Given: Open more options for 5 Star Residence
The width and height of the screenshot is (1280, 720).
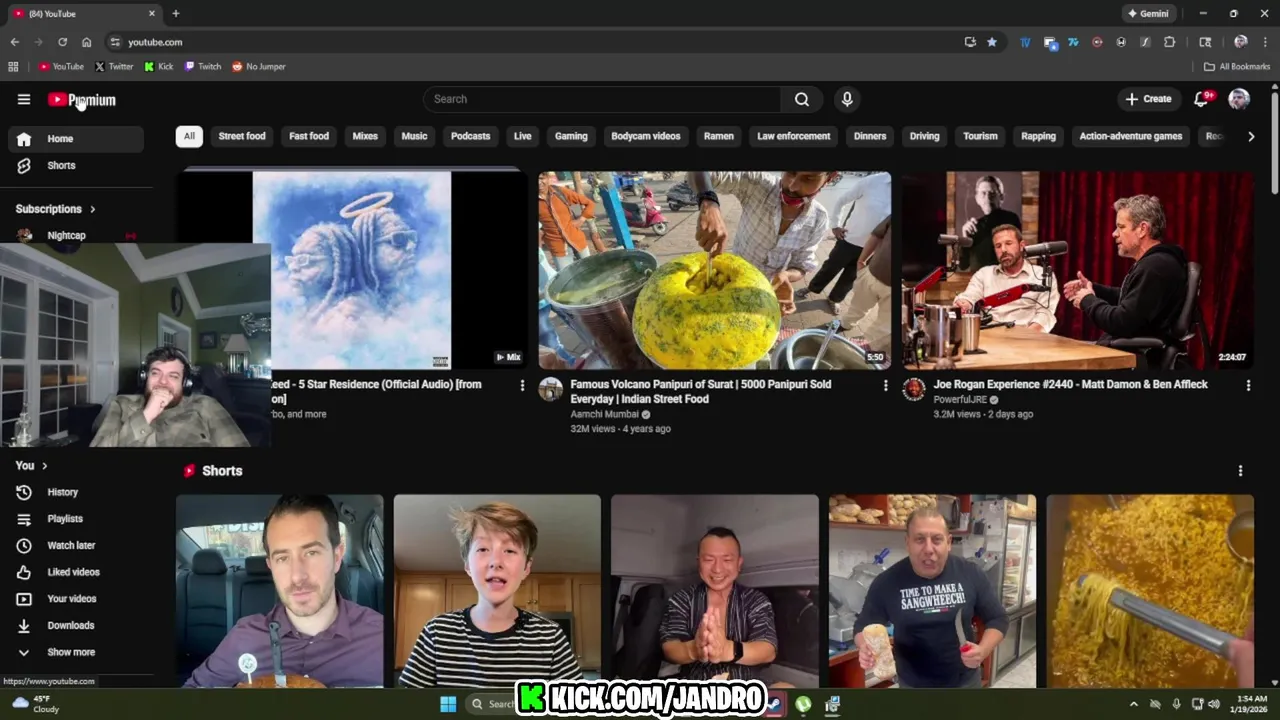Looking at the screenshot, I should [522, 385].
